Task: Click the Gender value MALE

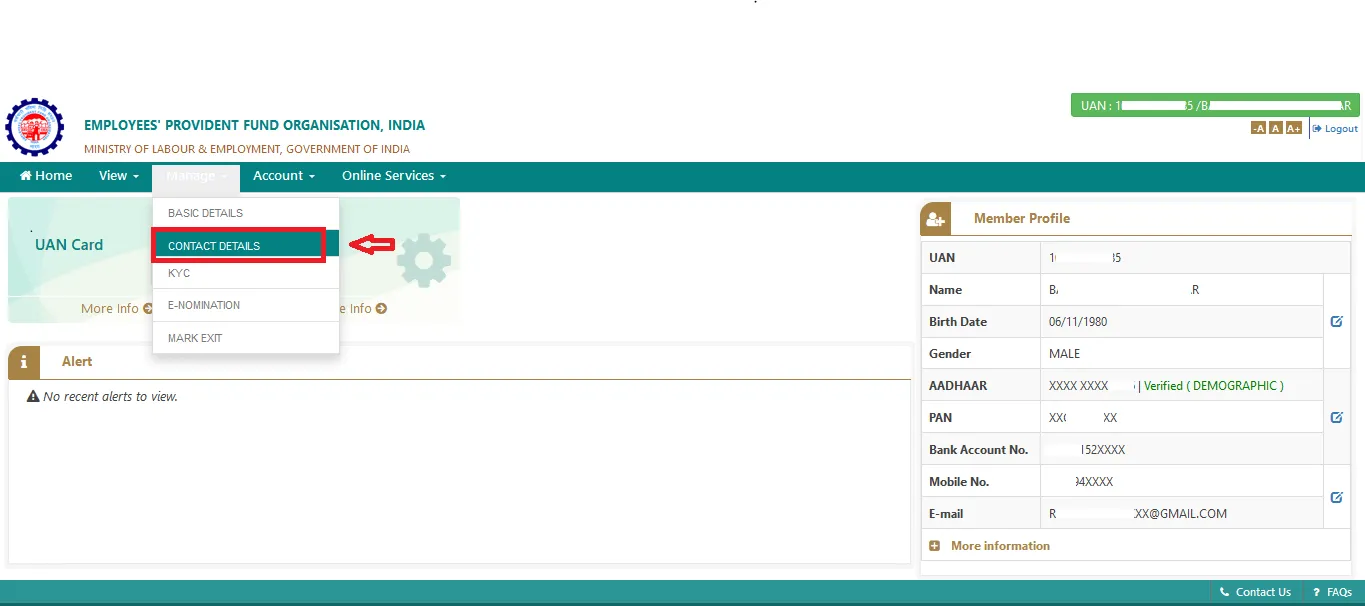Action: (1065, 354)
